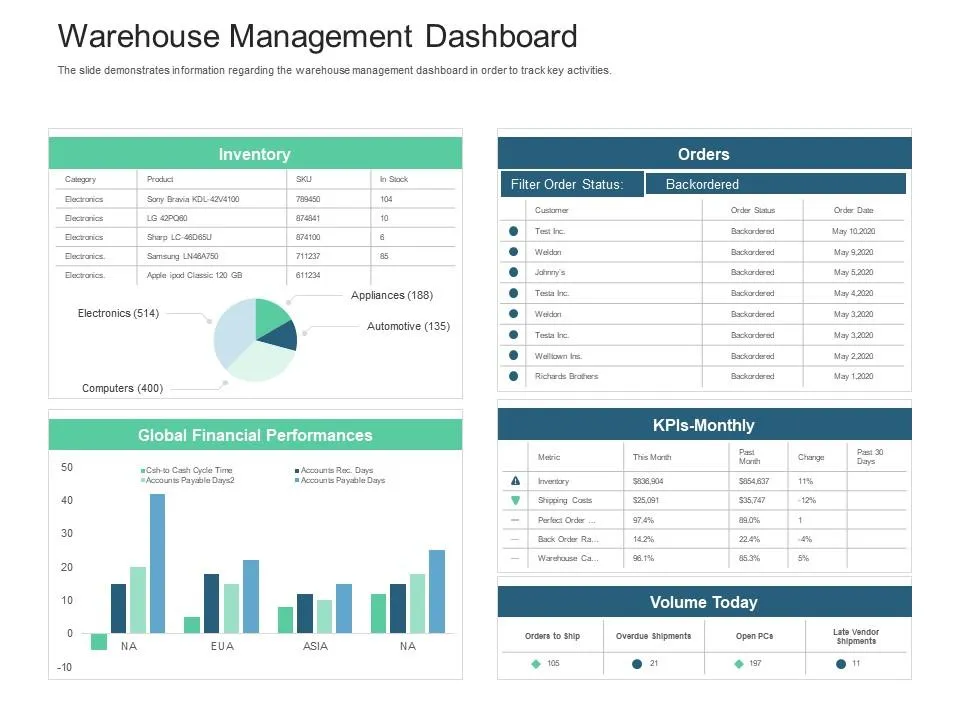The image size is (960, 720).
Task: Click the LG 42PQ60 product cell
Action: point(167,218)
